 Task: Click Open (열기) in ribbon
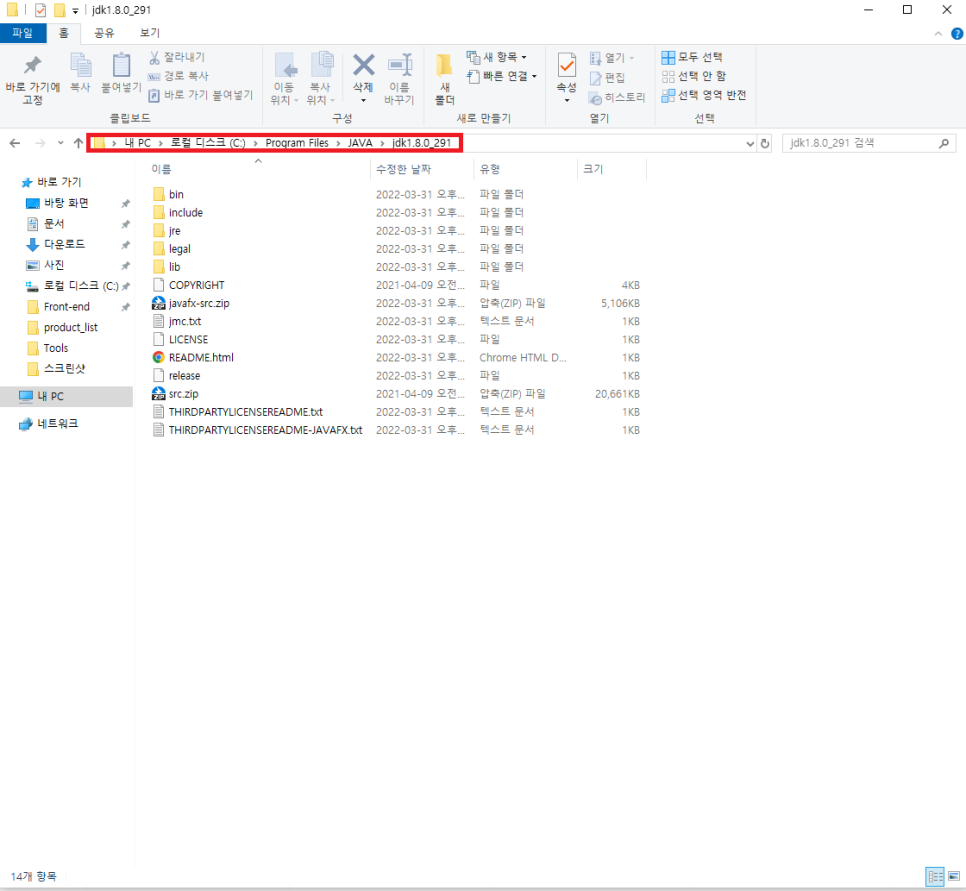[612, 58]
